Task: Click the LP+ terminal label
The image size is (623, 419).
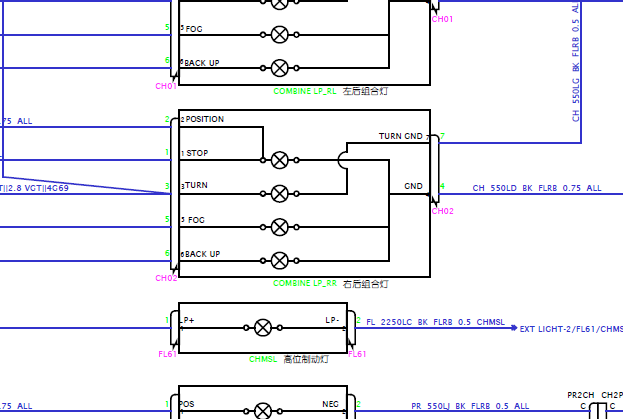Action: (187, 320)
